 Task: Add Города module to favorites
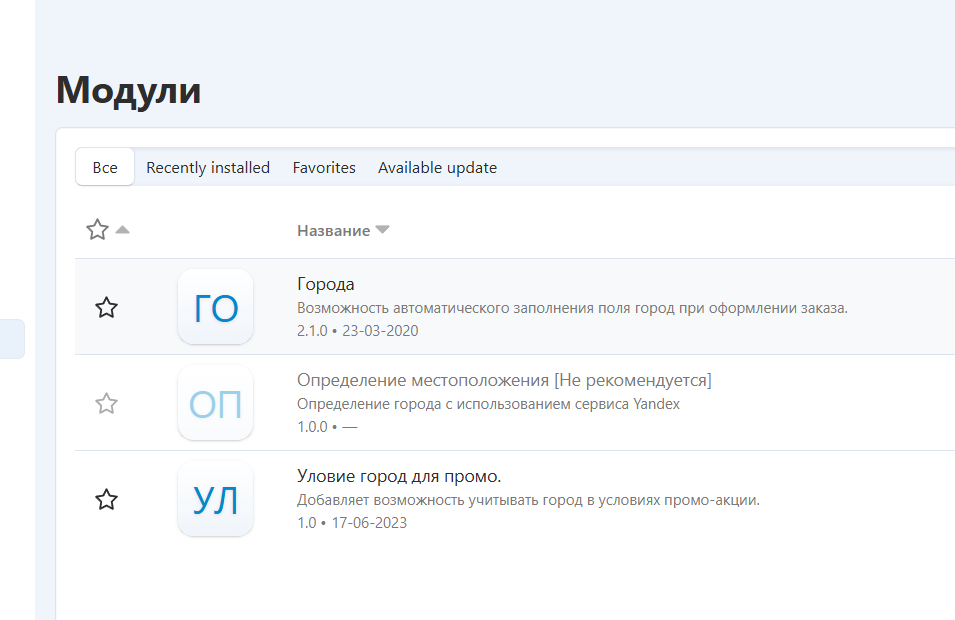[106, 307]
